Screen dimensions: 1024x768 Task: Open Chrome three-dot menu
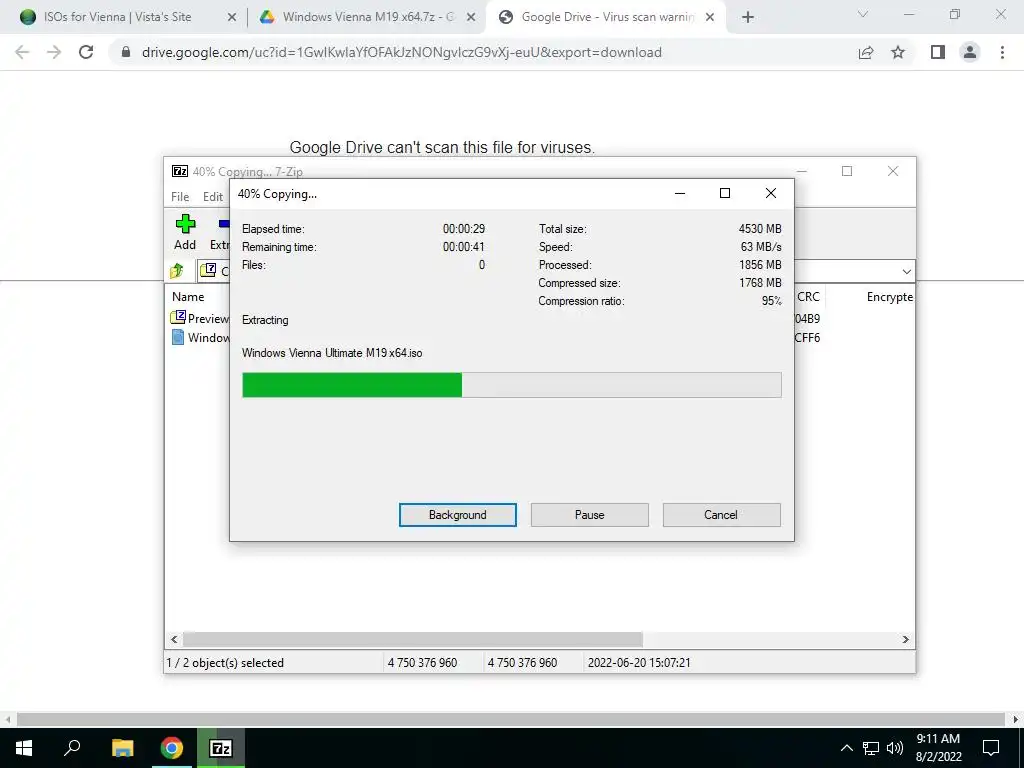click(1002, 52)
